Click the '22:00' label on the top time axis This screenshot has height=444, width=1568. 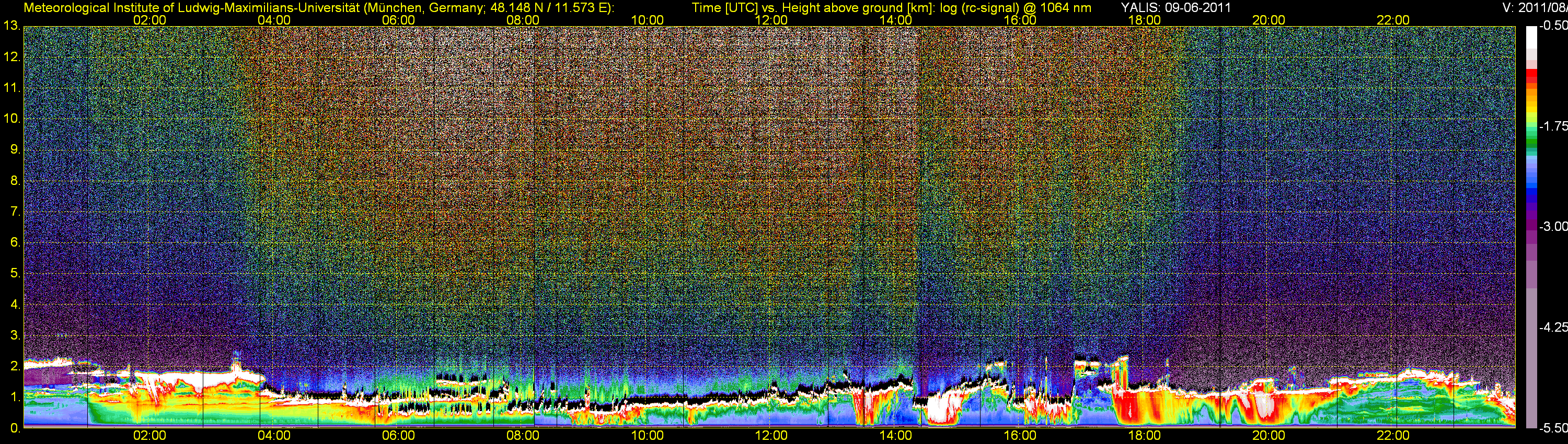(x=1393, y=20)
